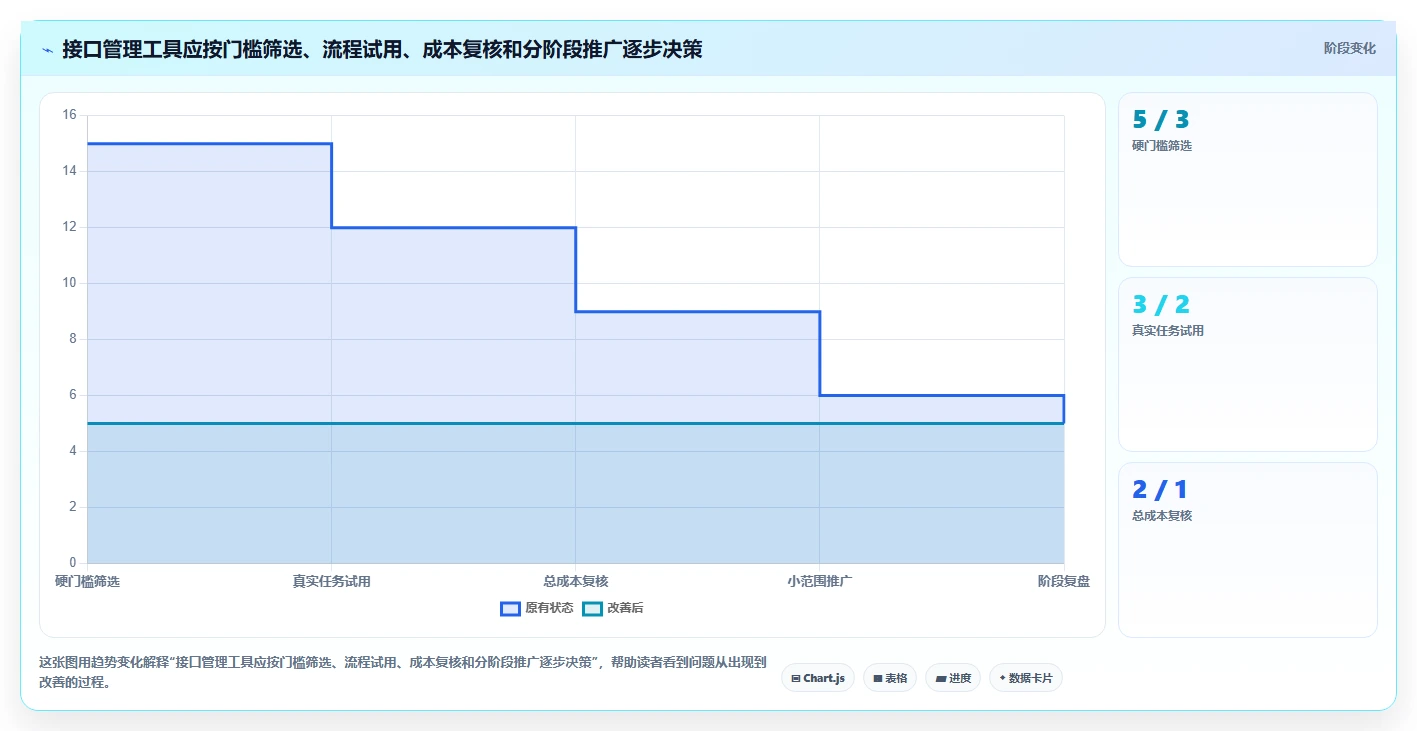Click the star icon in 数据卡片 tag
Viewport: 1417px width, 731px height.
1002,678
